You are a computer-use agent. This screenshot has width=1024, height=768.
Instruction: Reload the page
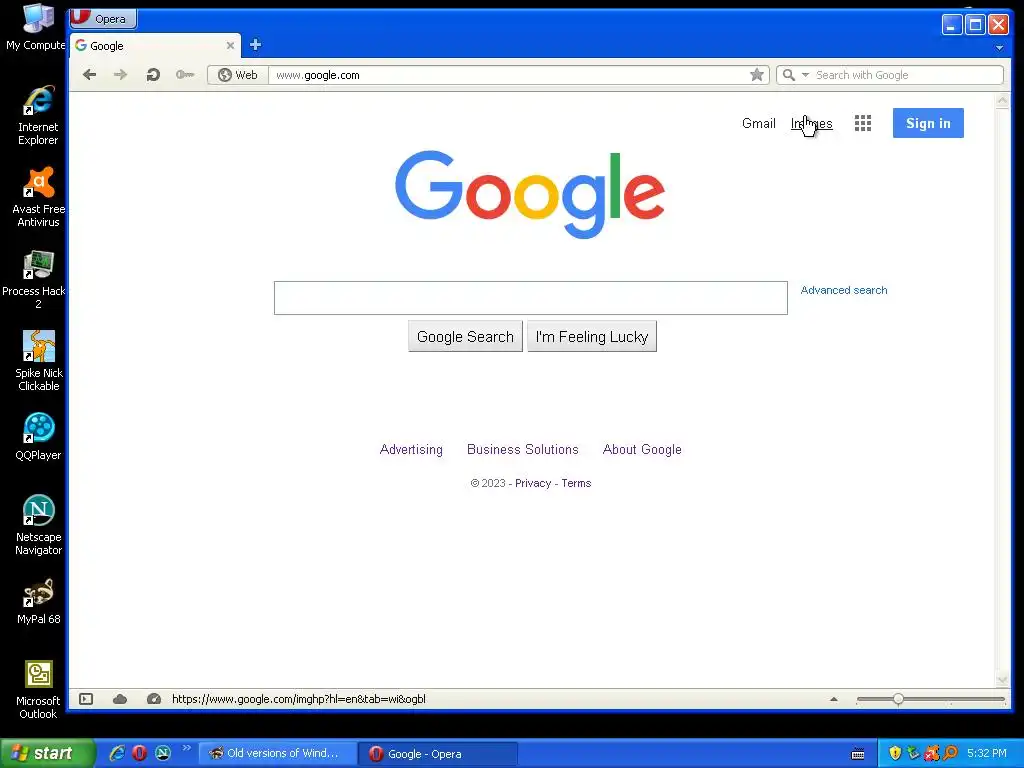click(x=153, y=75)
